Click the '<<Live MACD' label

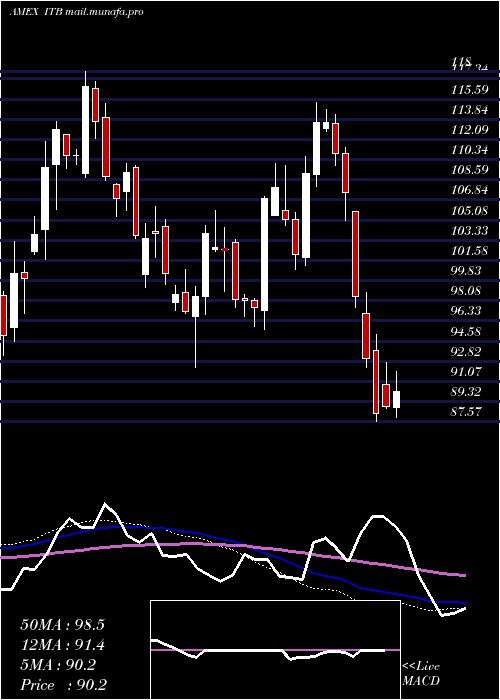pyautogui.click(x=421, y=673)
